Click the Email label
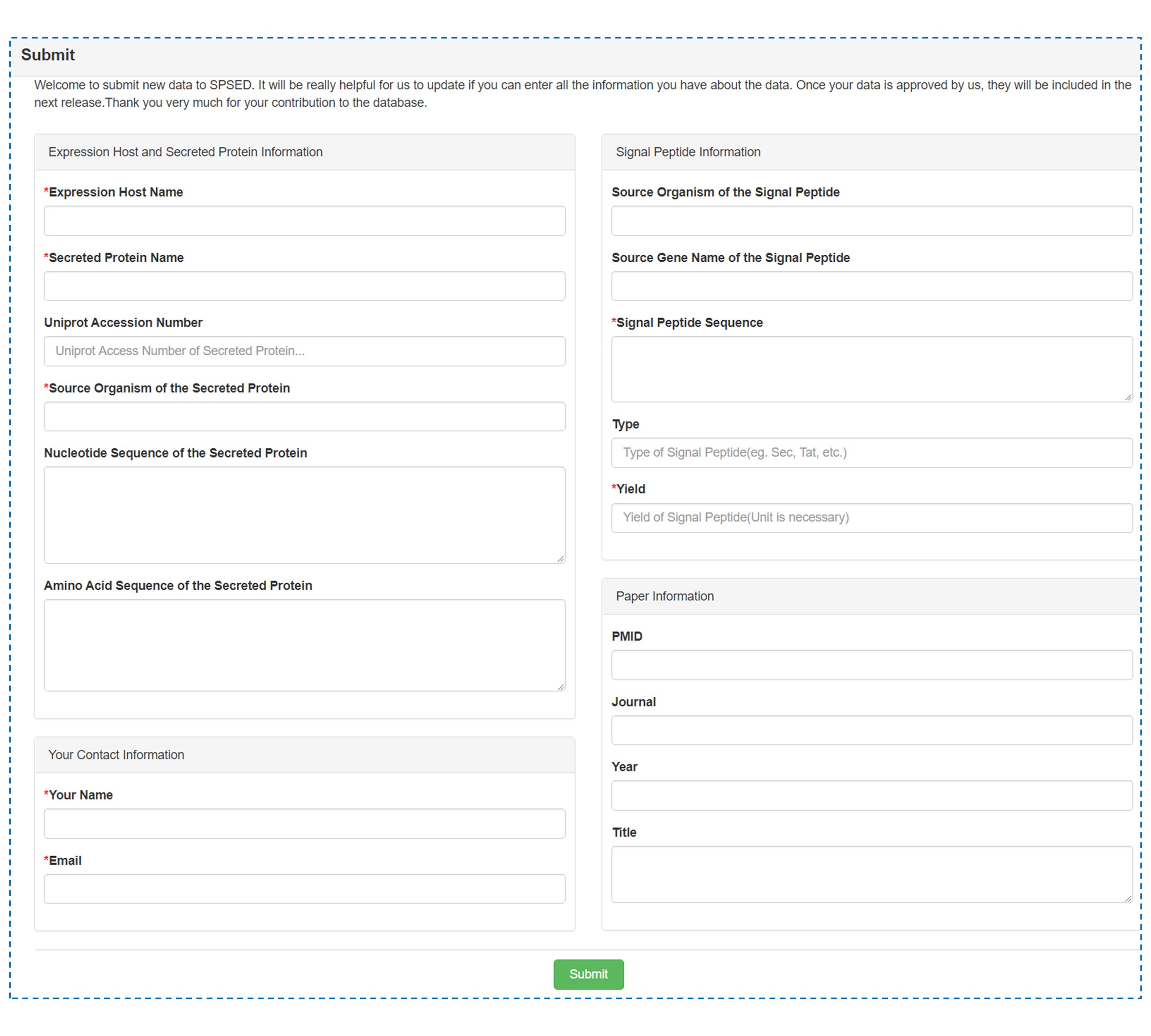The height and width of the screenshot is (1036, 1151). click(62, 861)
